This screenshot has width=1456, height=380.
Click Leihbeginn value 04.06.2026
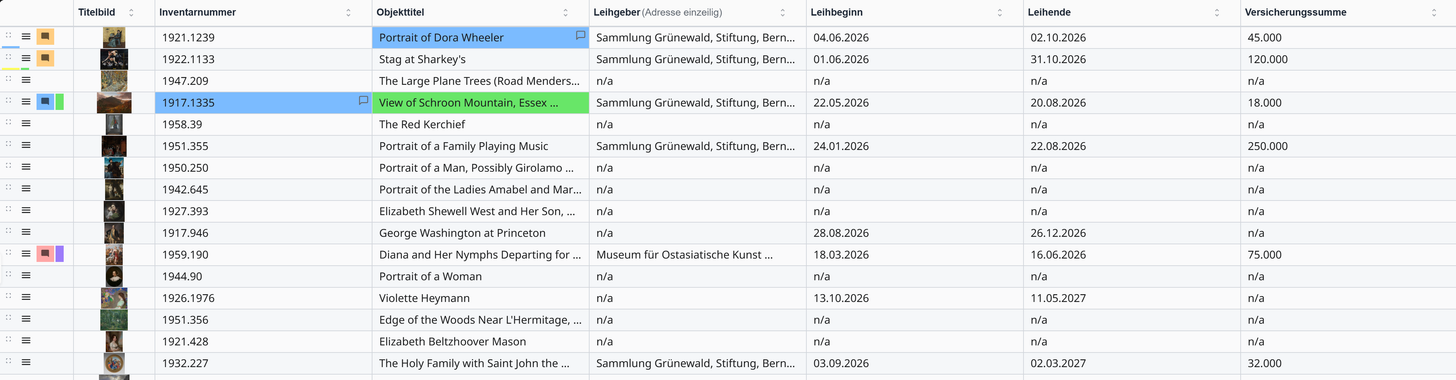[841, 37]
